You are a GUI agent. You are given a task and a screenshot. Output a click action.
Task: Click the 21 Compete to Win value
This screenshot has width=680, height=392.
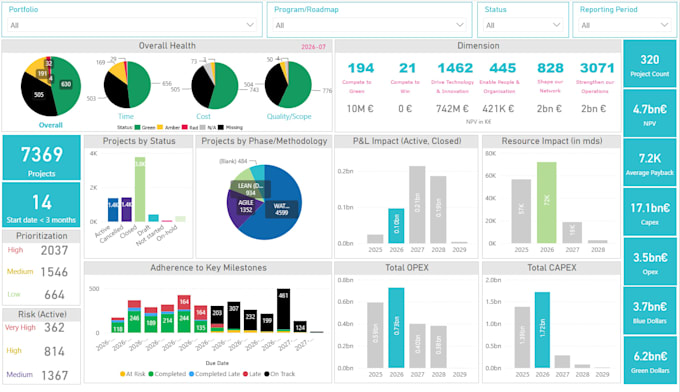(407, 68)
